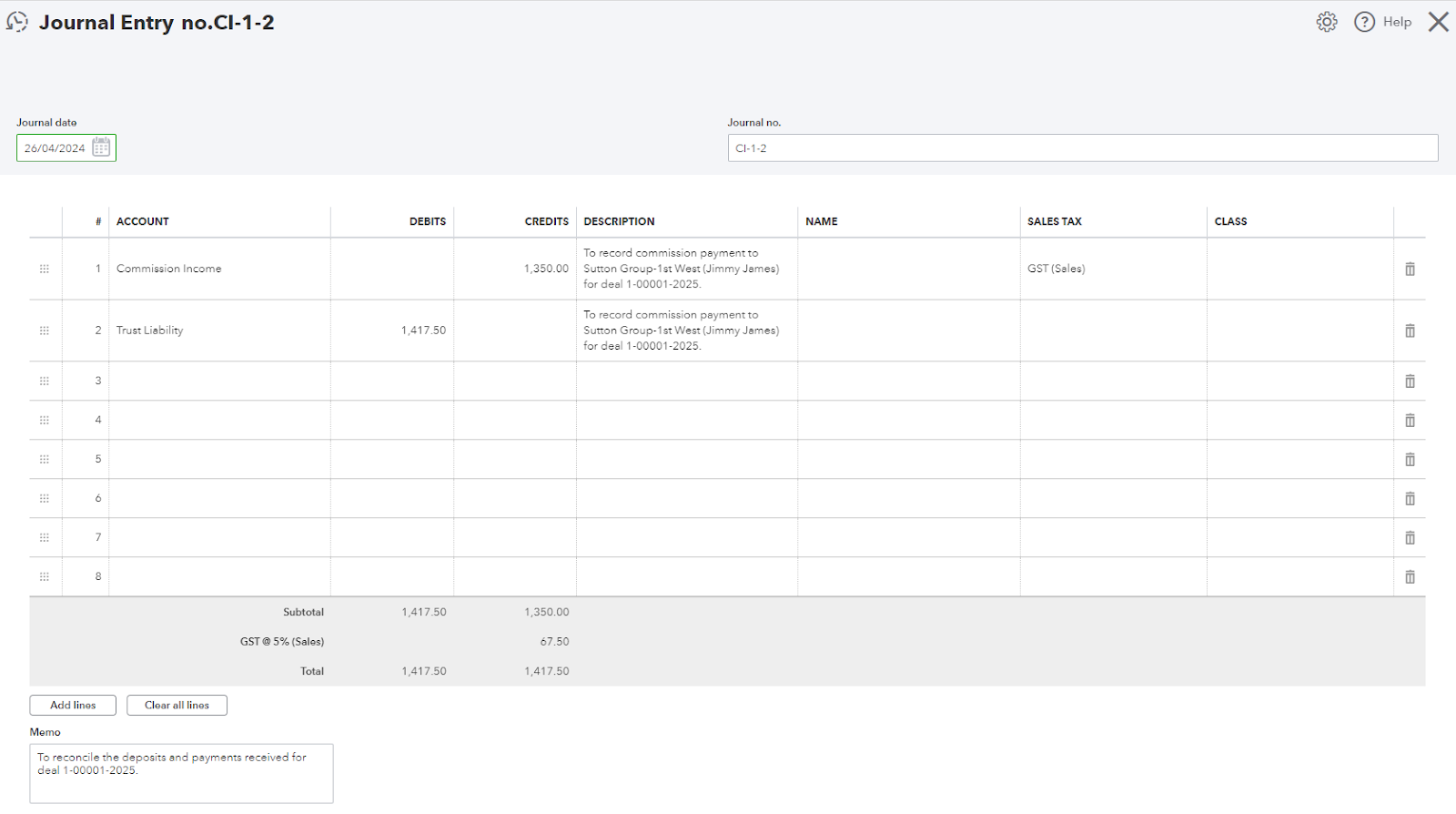
Task: Open the journal date calendar picker
Action: [101, 148]
